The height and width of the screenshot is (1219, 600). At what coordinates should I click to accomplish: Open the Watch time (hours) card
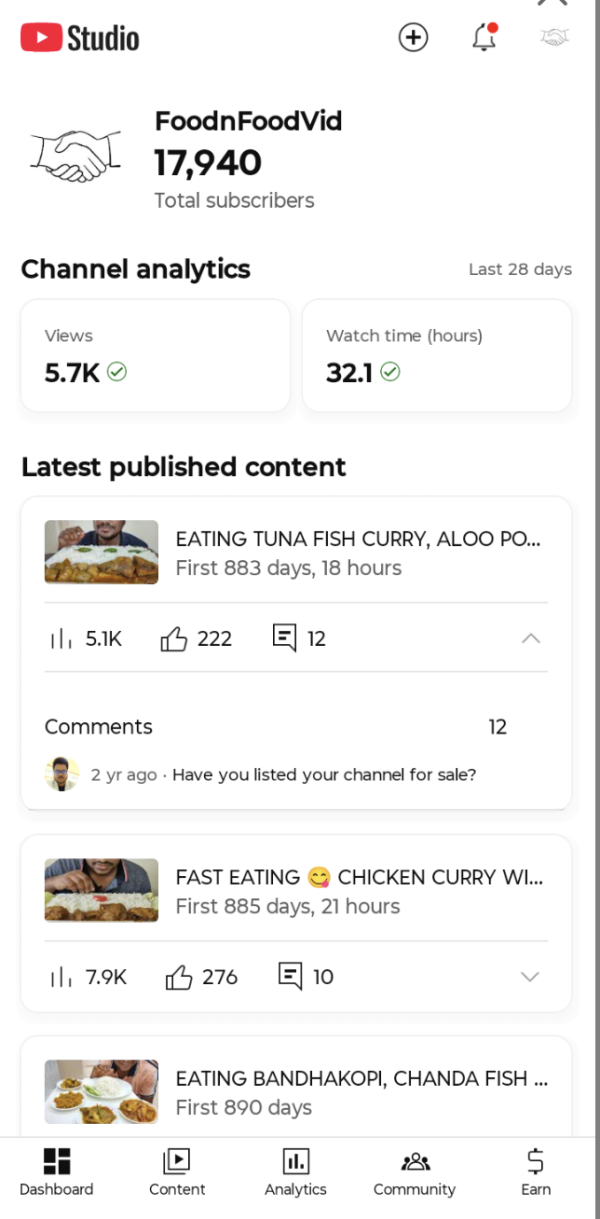point(437,355)
